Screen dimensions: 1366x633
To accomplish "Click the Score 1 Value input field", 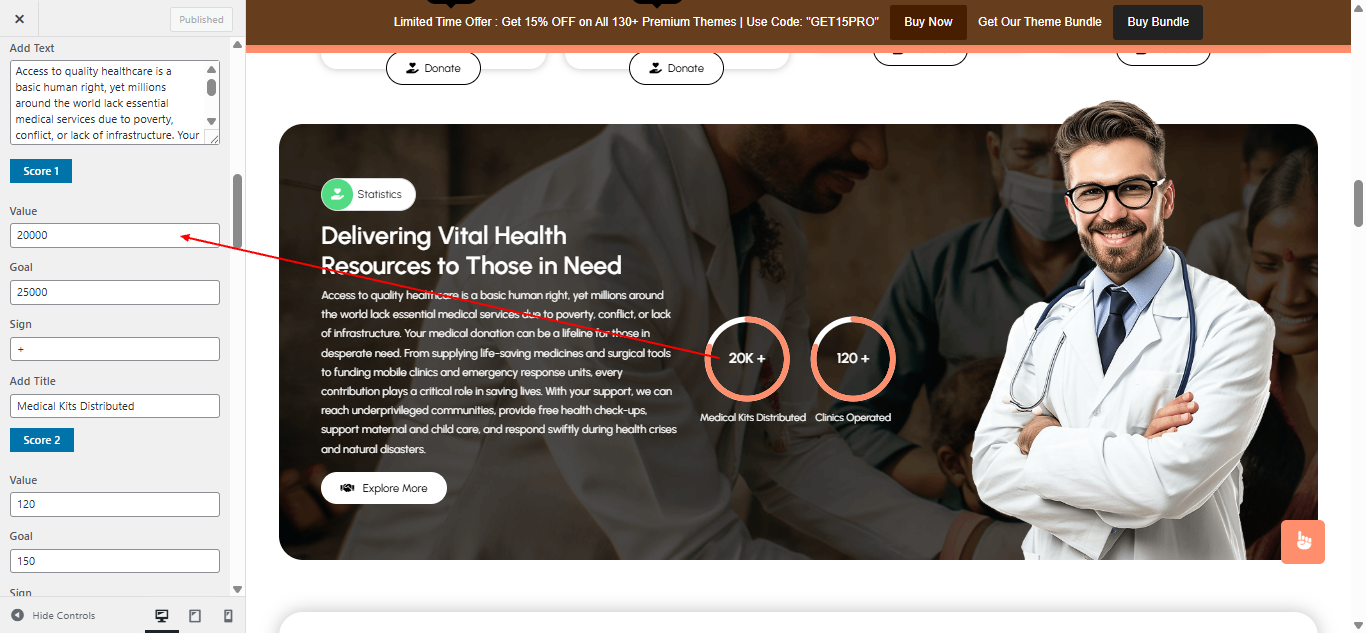I will pyautogui.click(x=115, y=235).
